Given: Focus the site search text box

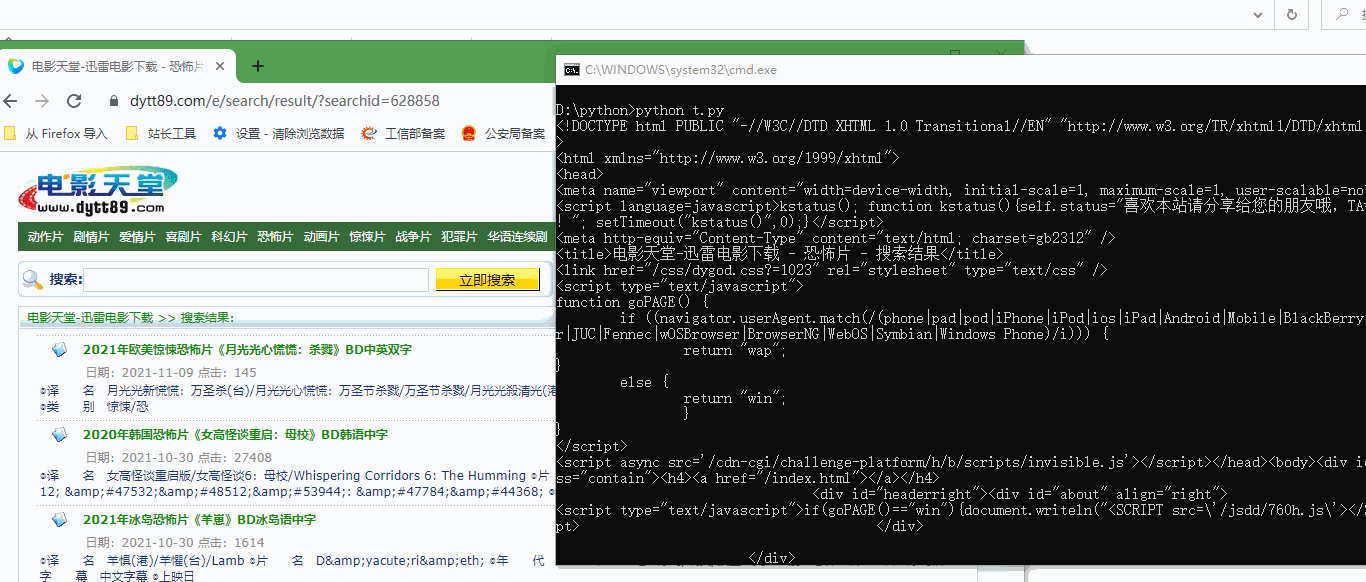Looking at the screenshot, I should pos(256,280).
